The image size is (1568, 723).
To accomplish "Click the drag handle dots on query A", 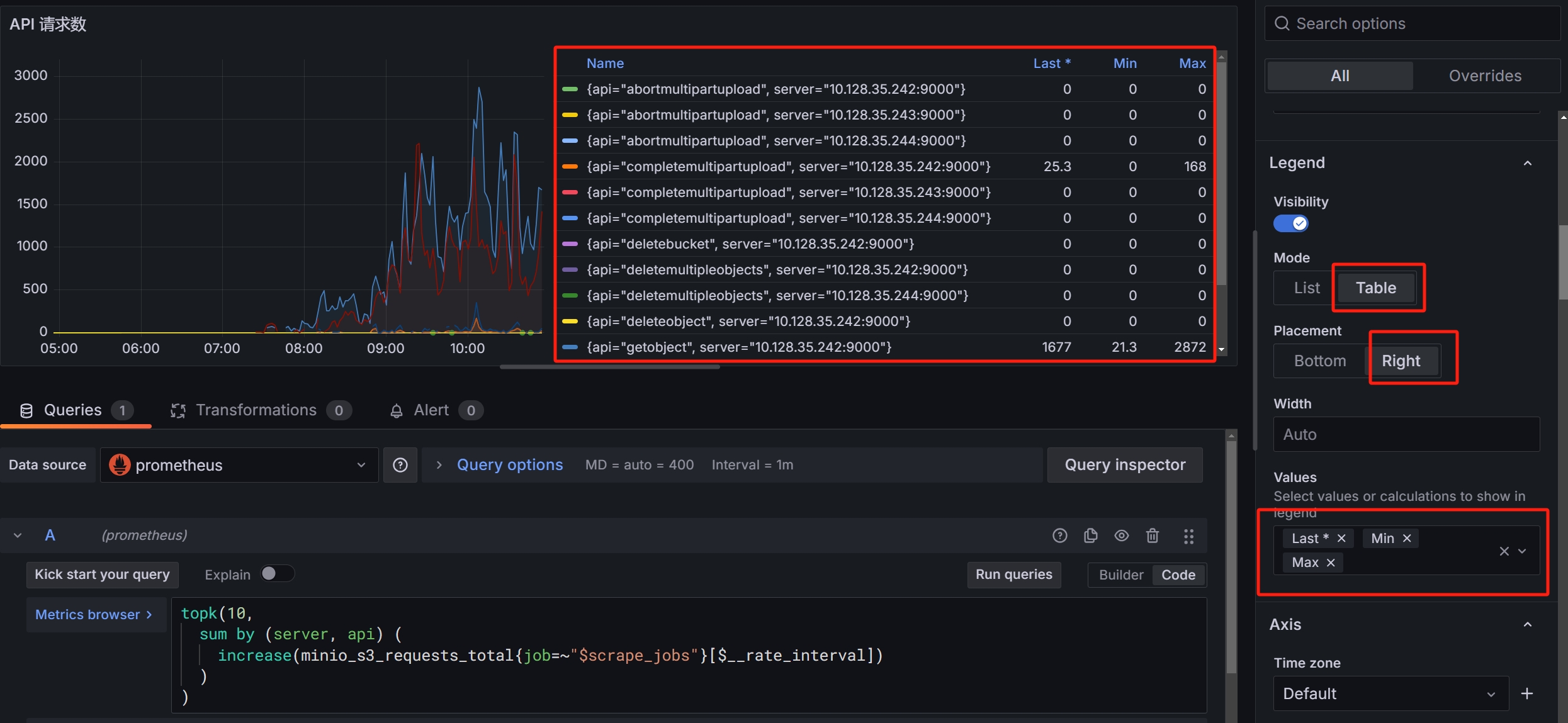I will pyautogui.click(x=1188, y=536).
